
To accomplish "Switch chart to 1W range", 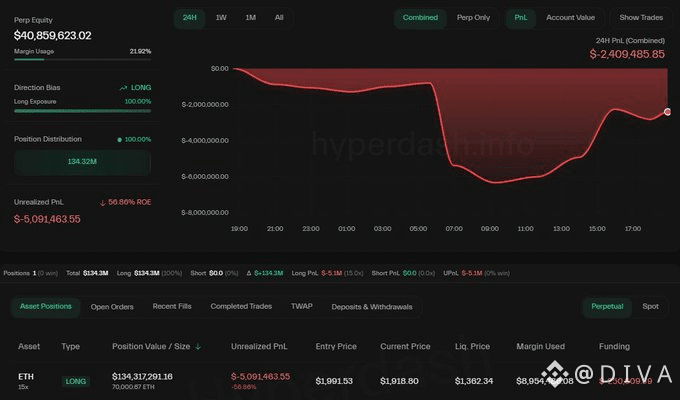I will point(221,18).
